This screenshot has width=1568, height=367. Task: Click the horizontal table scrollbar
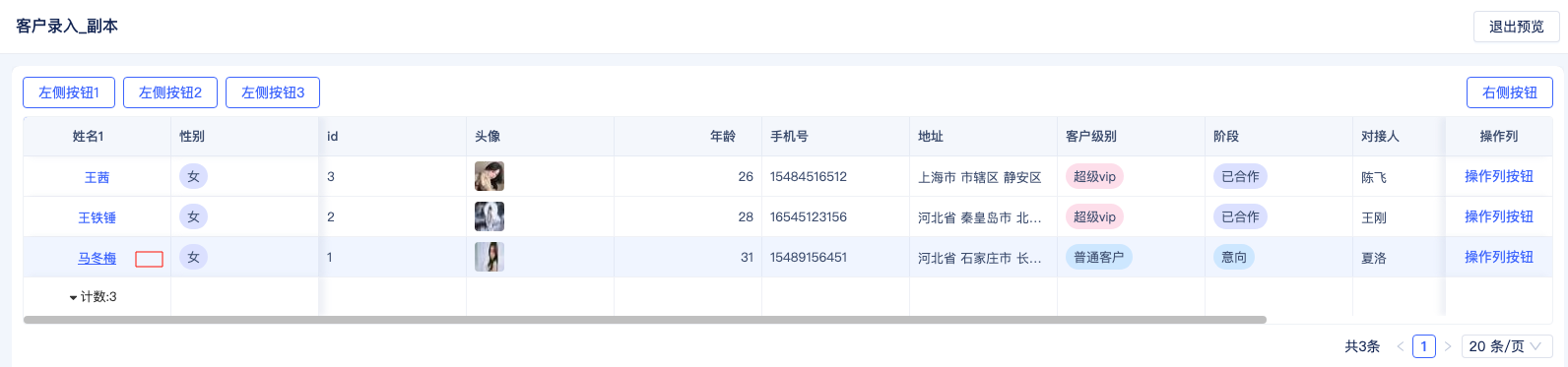pyautogui.click(x=645, y=320)
